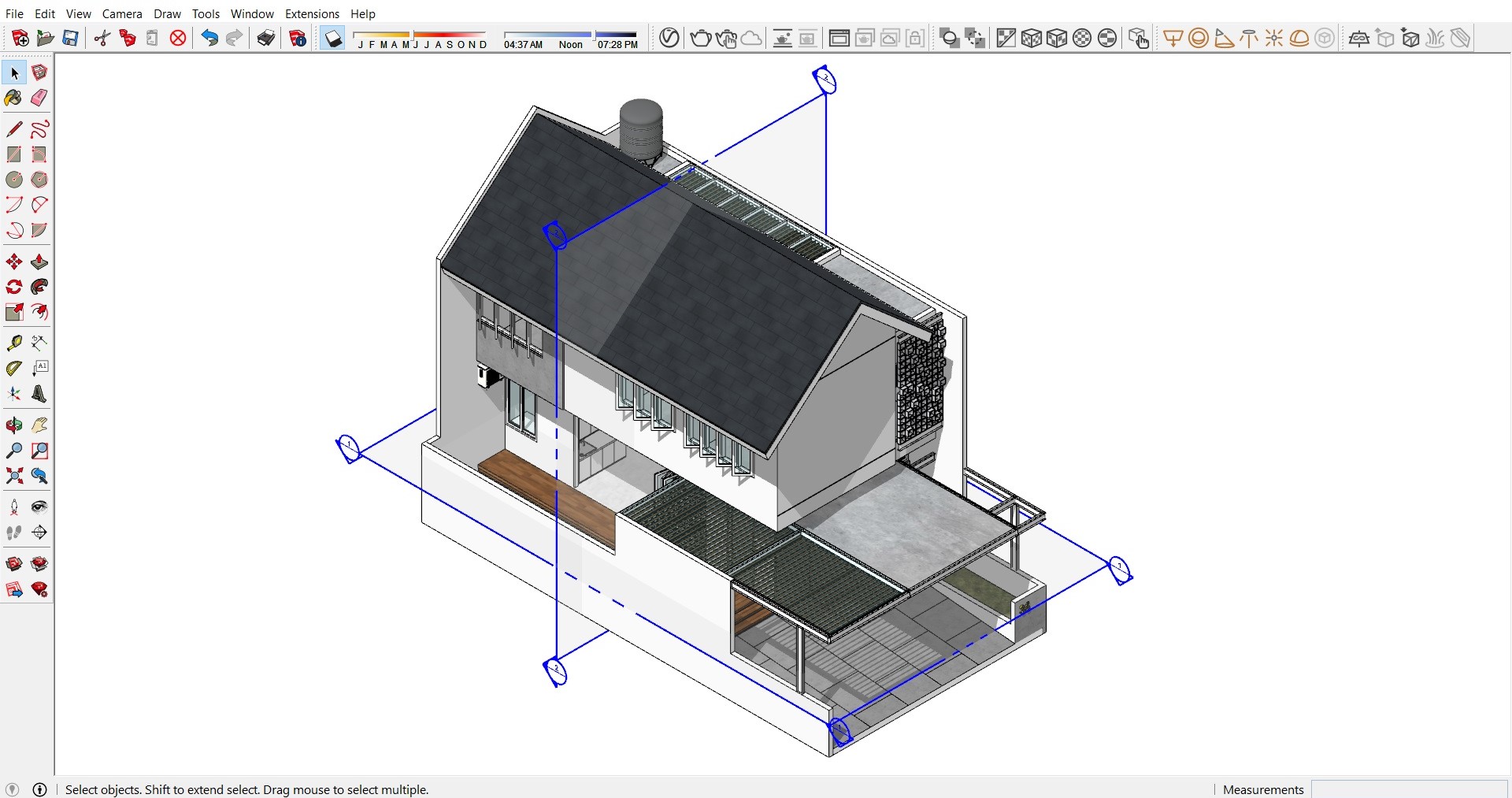Open the Camera menu
The width and height of the screenshot is (1512, 798).
coord(122,13)
